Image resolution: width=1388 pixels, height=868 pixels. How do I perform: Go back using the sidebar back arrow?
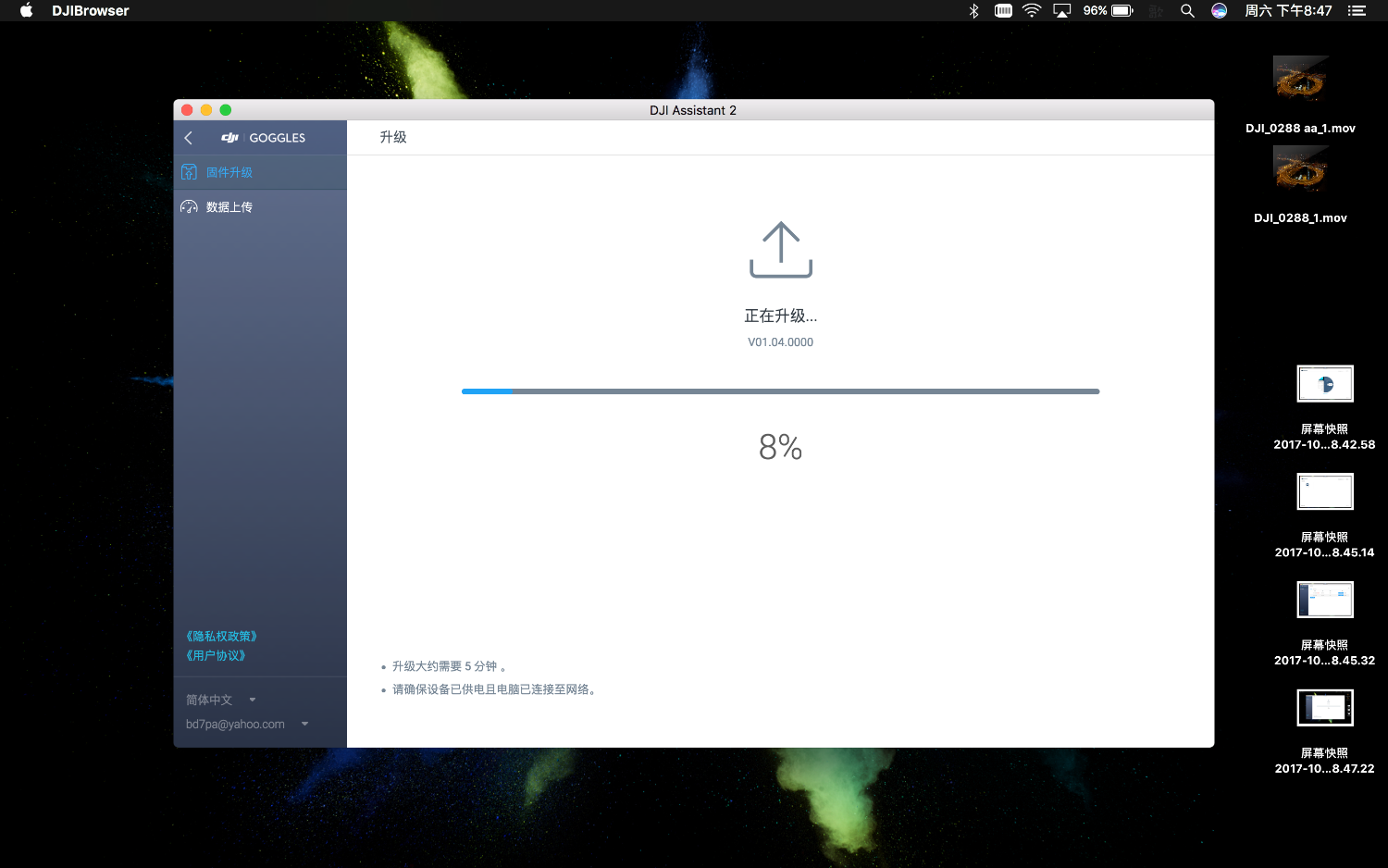click(189, 138)
